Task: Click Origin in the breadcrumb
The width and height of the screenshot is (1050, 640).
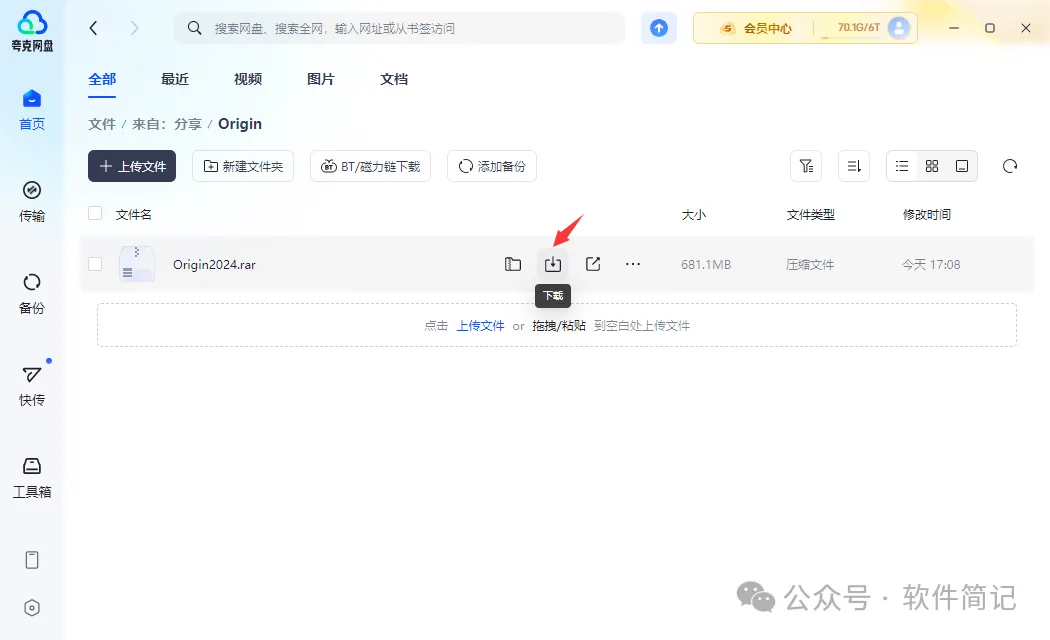Action: coord(240,124)
